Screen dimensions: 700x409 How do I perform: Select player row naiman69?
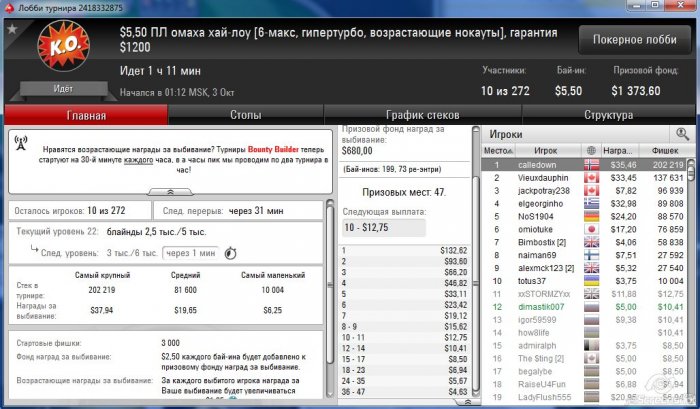[584, 255]
